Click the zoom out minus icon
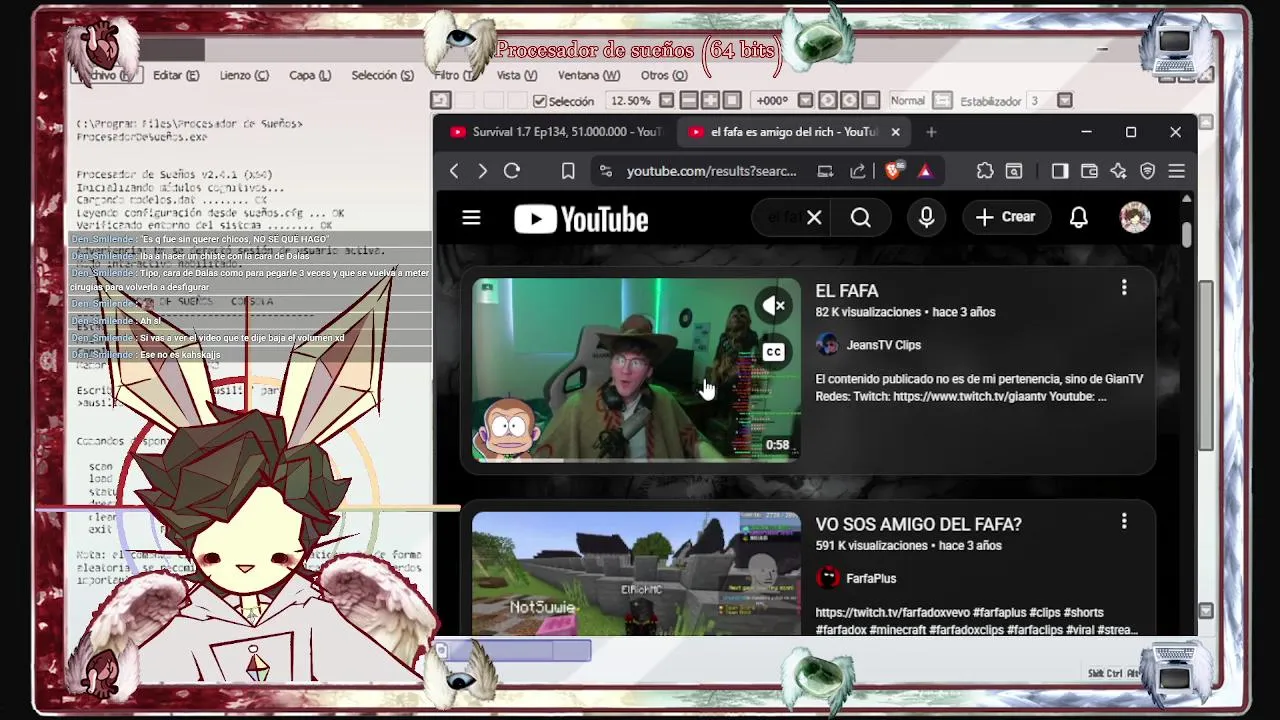The height and width of the screenshot is (720, 1280). click(688, 101)
